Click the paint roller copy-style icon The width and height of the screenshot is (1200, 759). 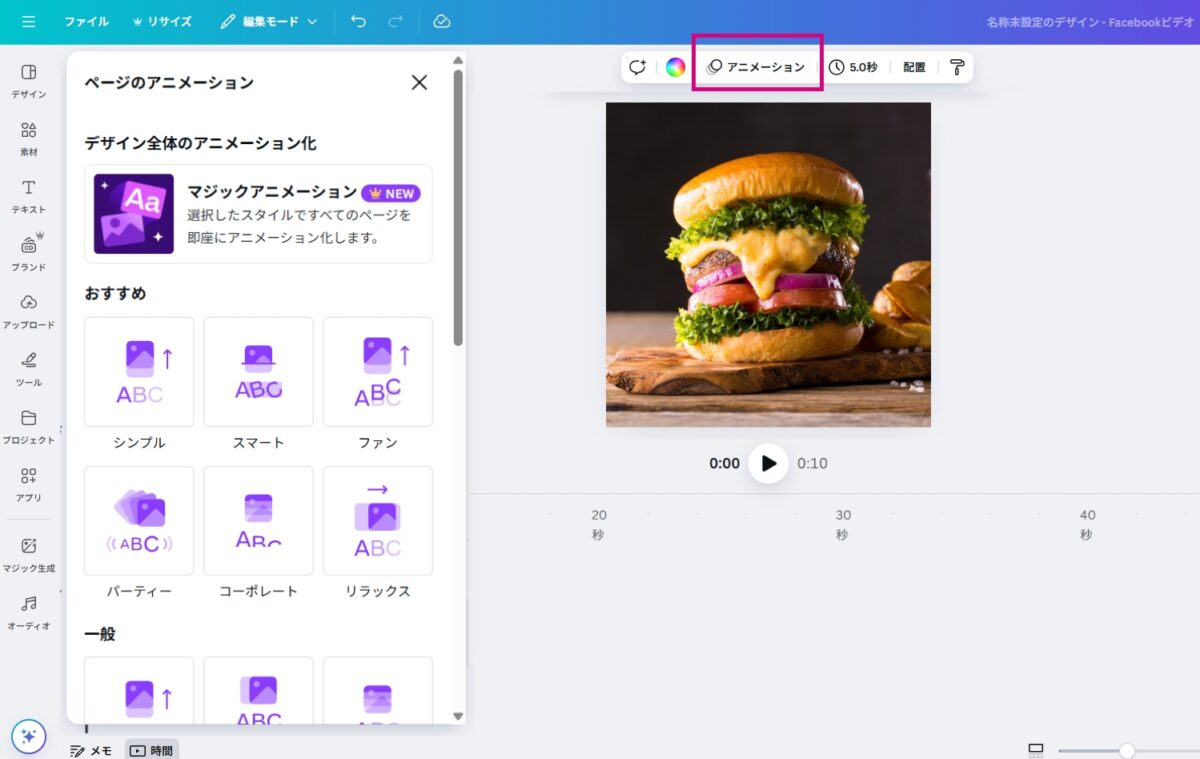pyautogui.click(x=957, y=67)
